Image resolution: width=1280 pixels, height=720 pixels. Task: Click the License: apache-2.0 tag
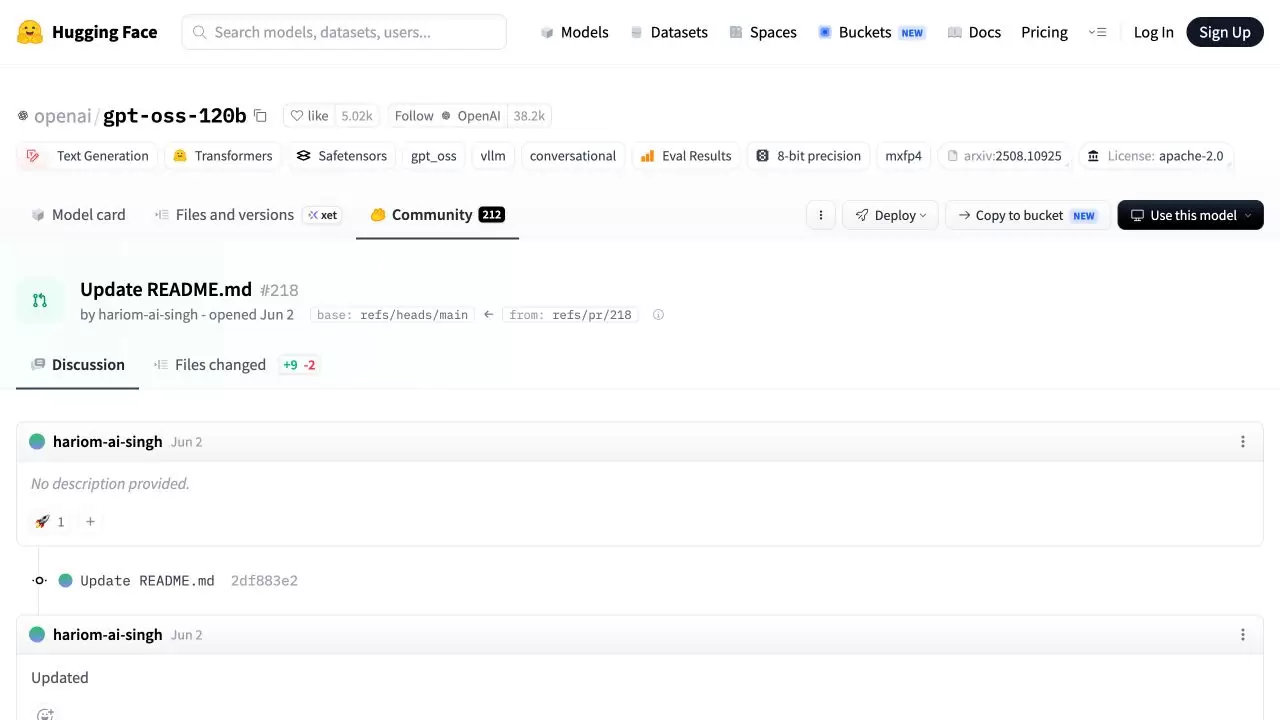1155,156
